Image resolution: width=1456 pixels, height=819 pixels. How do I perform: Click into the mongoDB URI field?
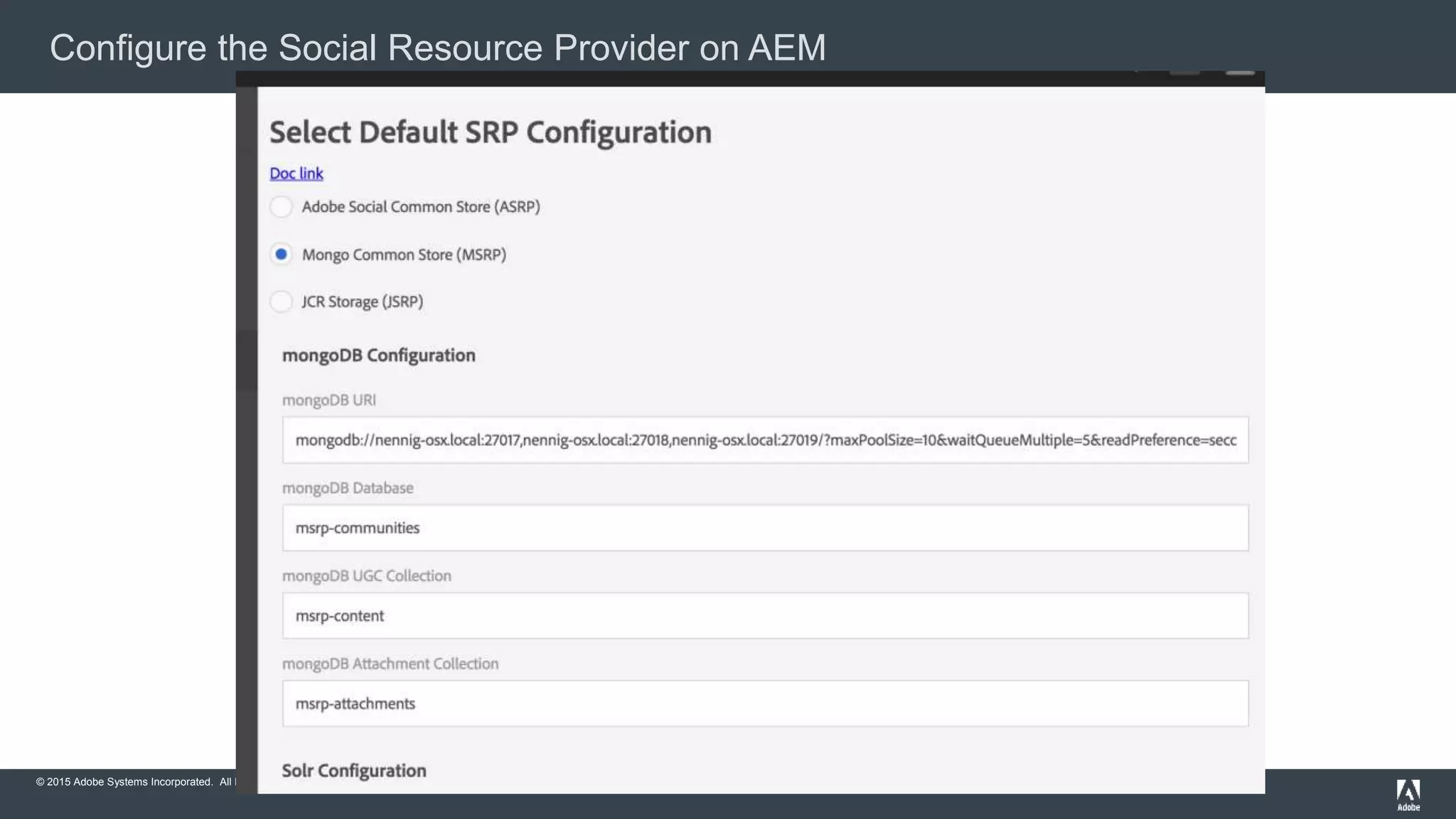765,440
